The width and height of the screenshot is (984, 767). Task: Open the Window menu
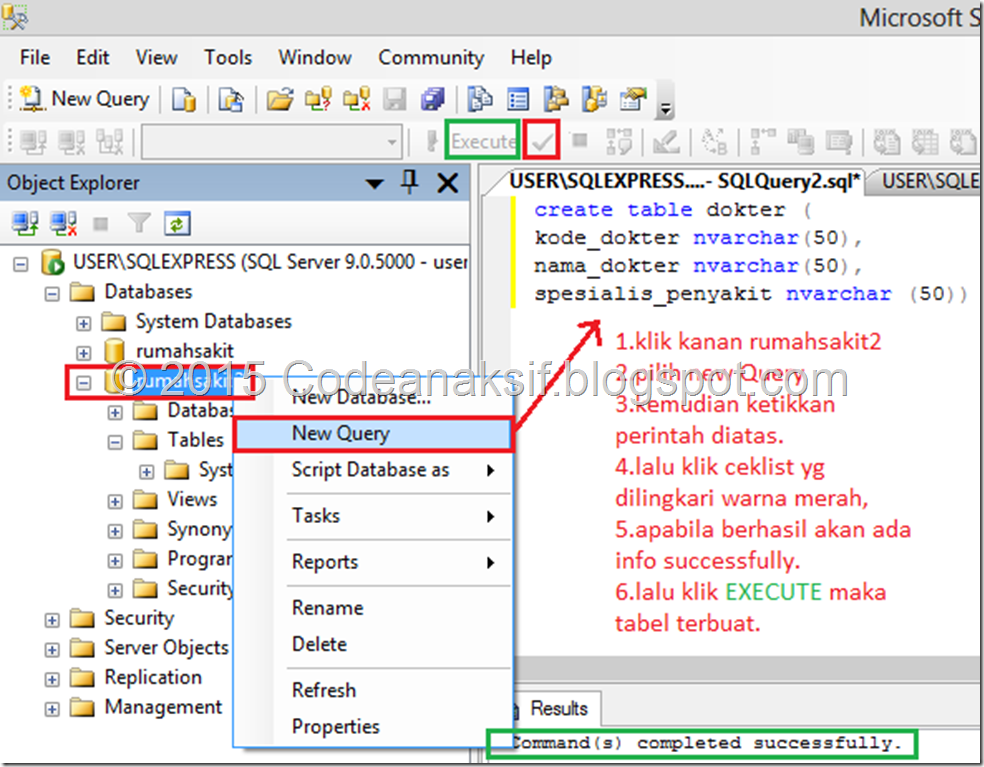pyautogui.click(x=315, y=57)
